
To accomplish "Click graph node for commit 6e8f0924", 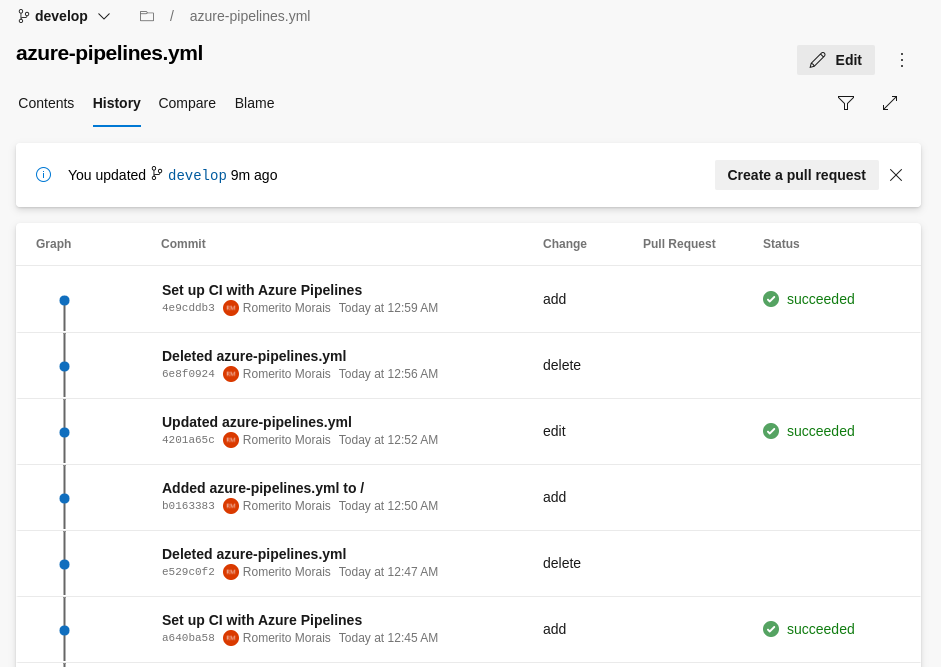I will (64, 366).
